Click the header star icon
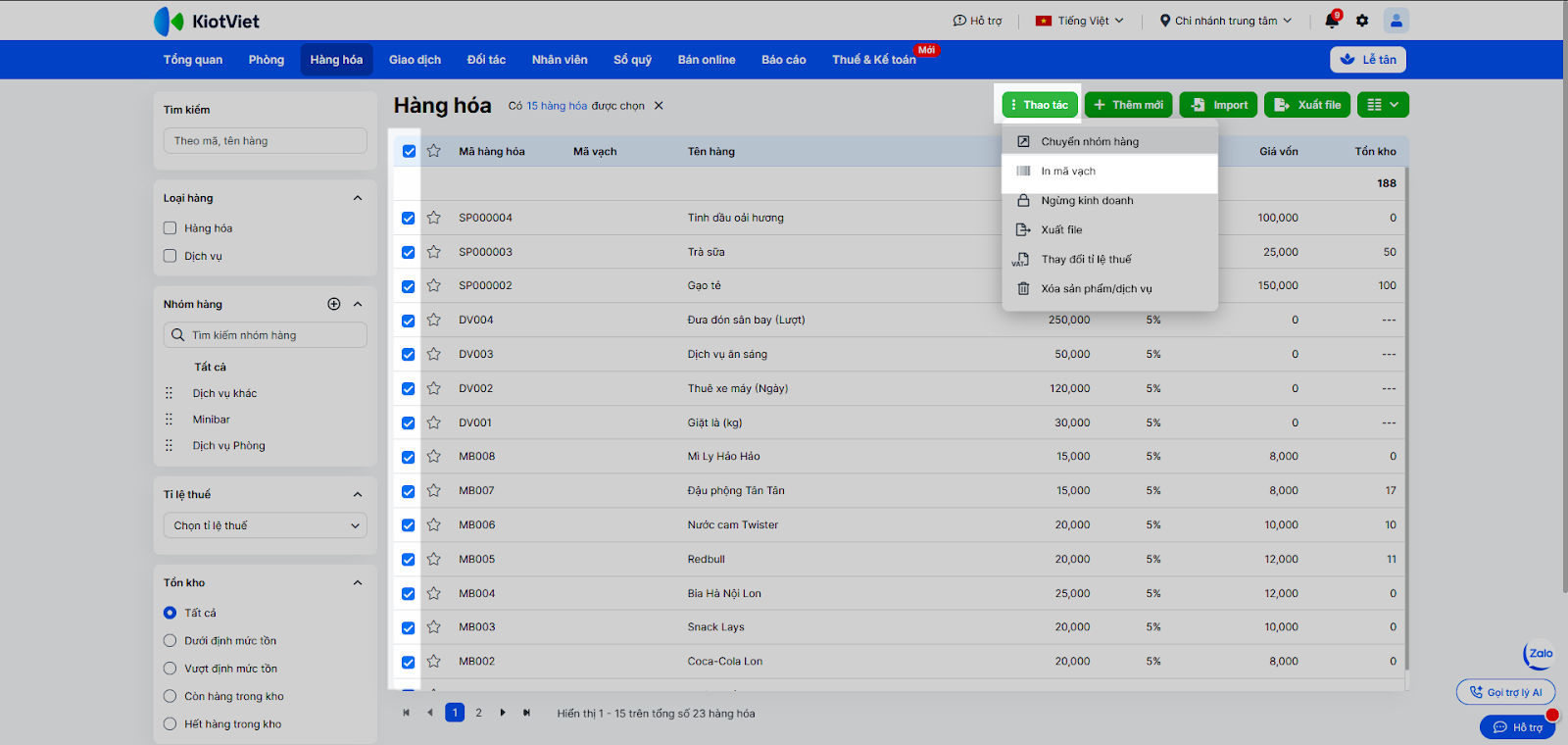Image resolution: width=1568 pixels, height=745 pixels. pyautogui.click(x=434, y=151)
